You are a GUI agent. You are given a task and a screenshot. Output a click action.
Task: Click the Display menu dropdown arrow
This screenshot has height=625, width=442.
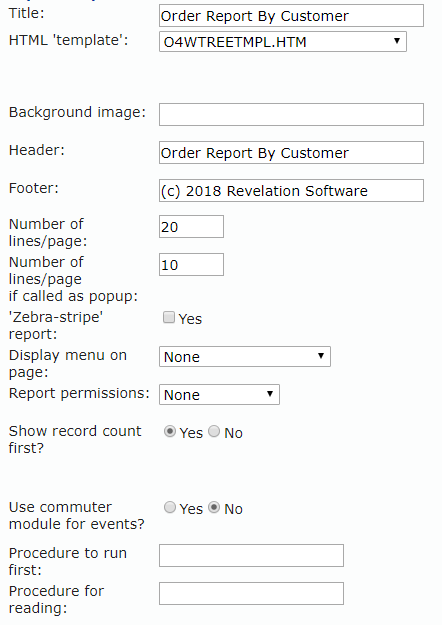coord(321,356)
